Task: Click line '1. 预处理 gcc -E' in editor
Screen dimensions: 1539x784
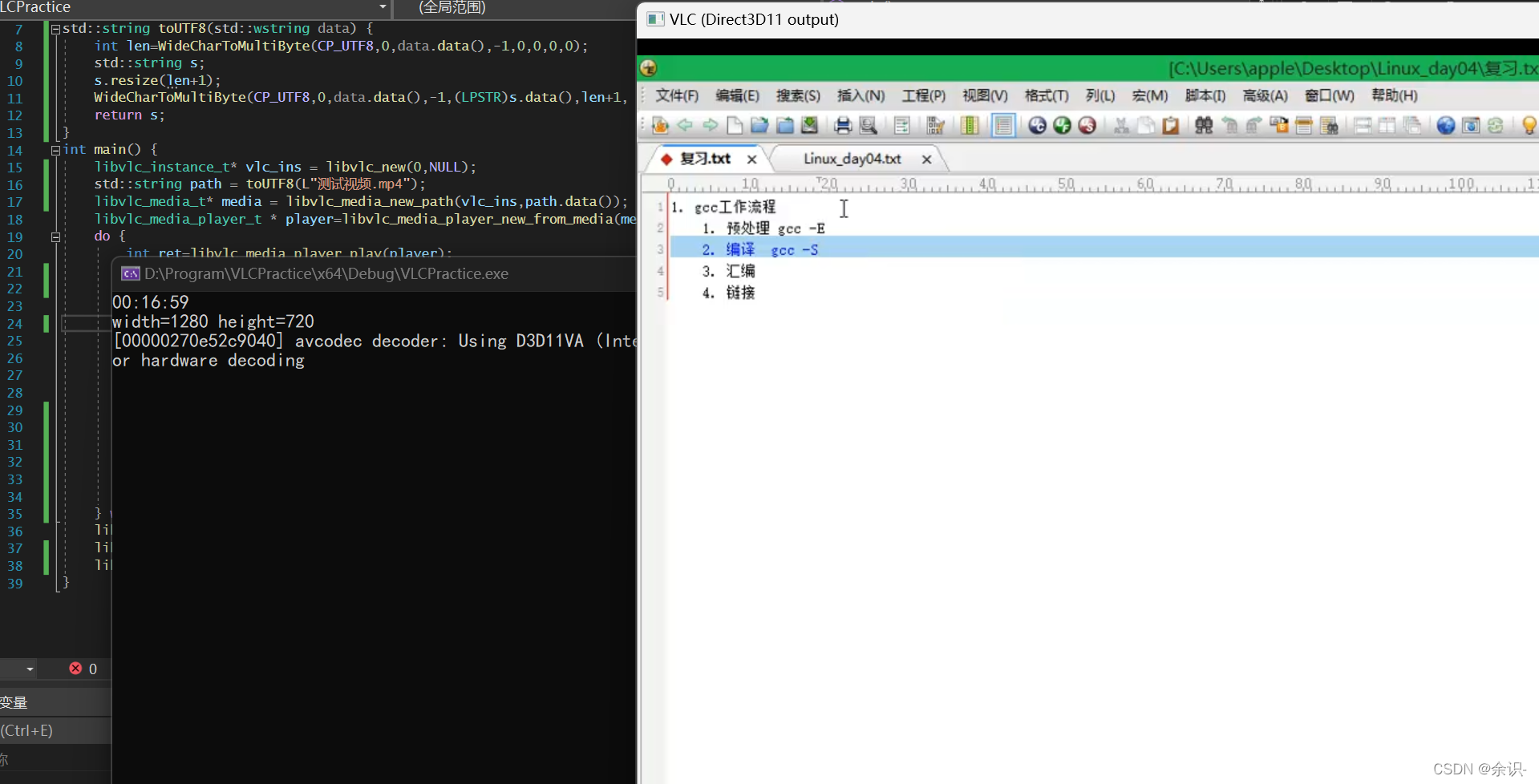Action: point(763,228)
